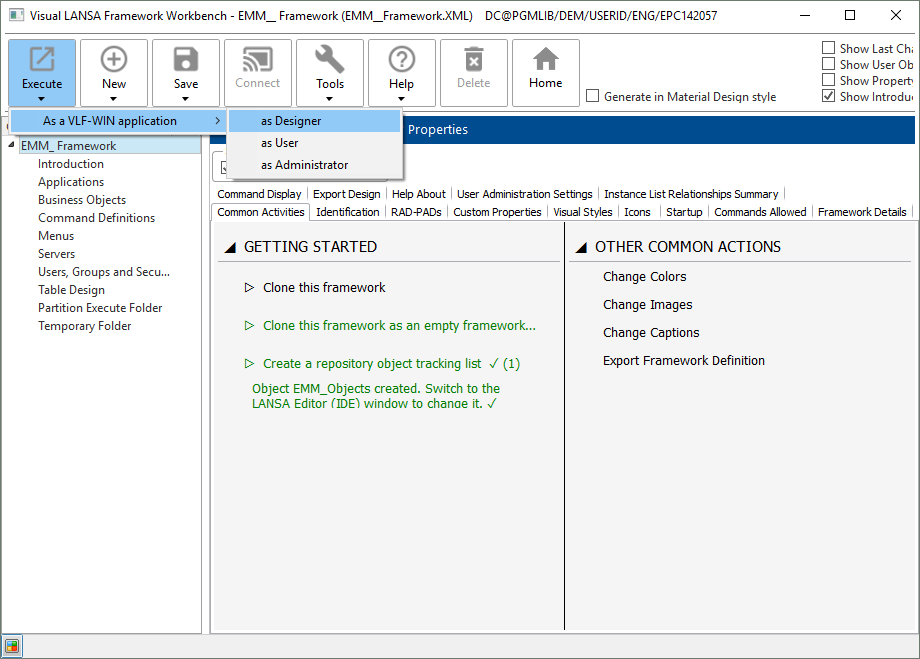920x659 pixels.
Task: Enable Generate in Material Design style
Action: (593, 97)
